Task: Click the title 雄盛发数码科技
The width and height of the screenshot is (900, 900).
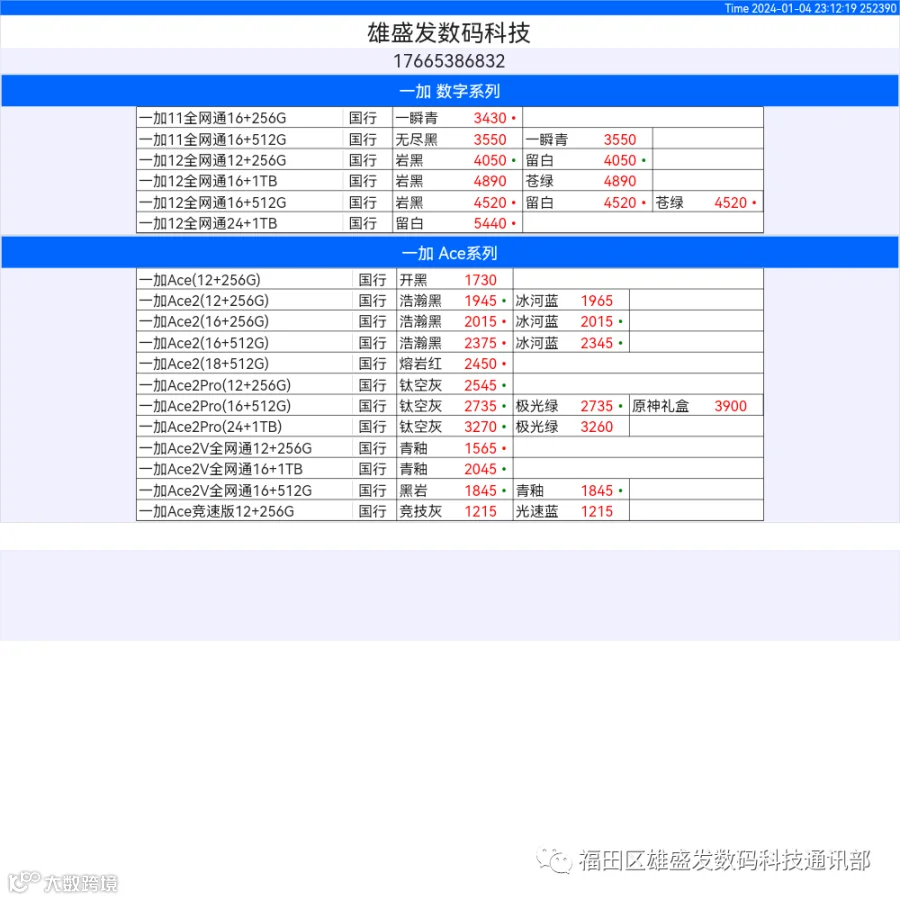Action: pyautogui.click(x=448, y=33)
